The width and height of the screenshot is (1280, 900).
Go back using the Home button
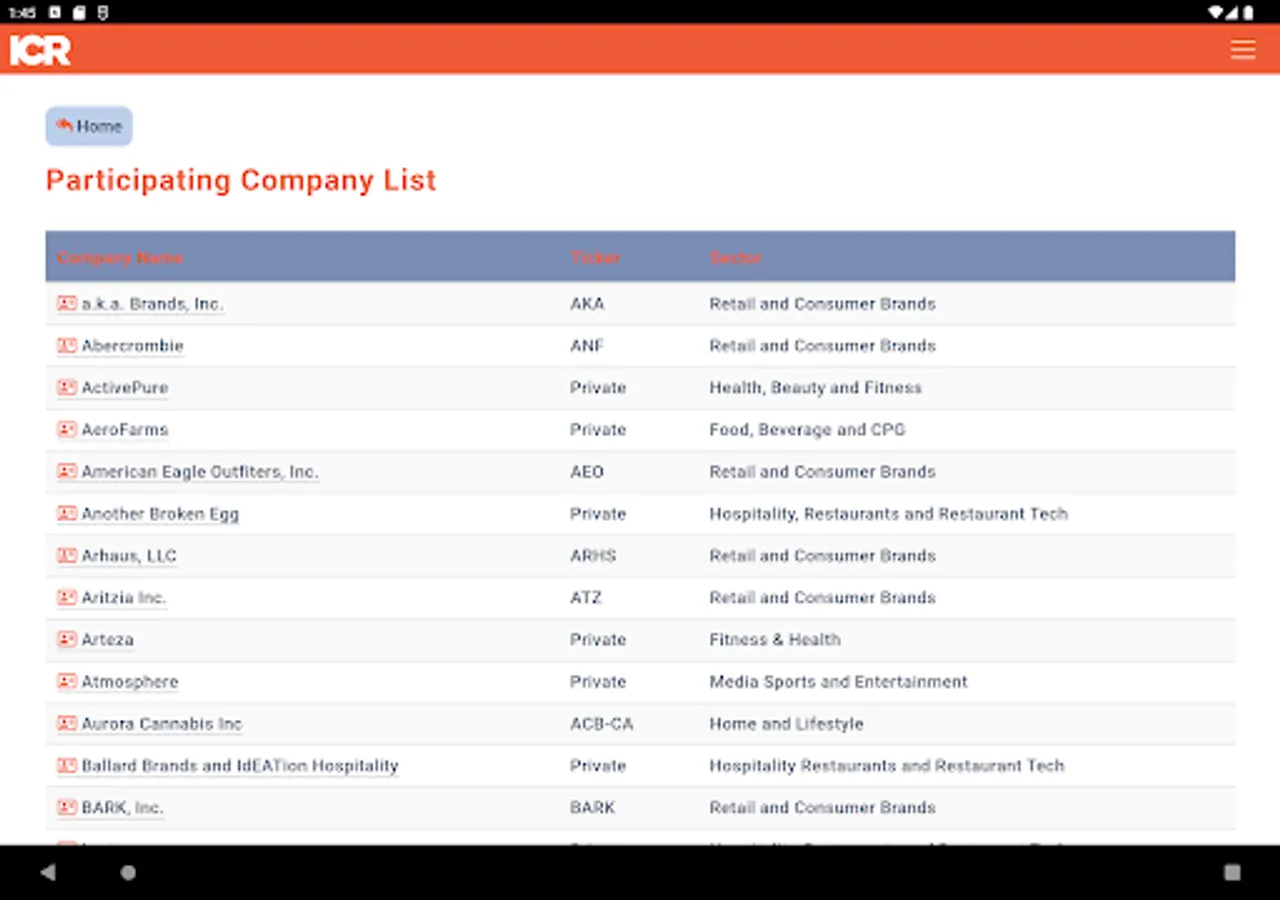click(x=89, y=126)
